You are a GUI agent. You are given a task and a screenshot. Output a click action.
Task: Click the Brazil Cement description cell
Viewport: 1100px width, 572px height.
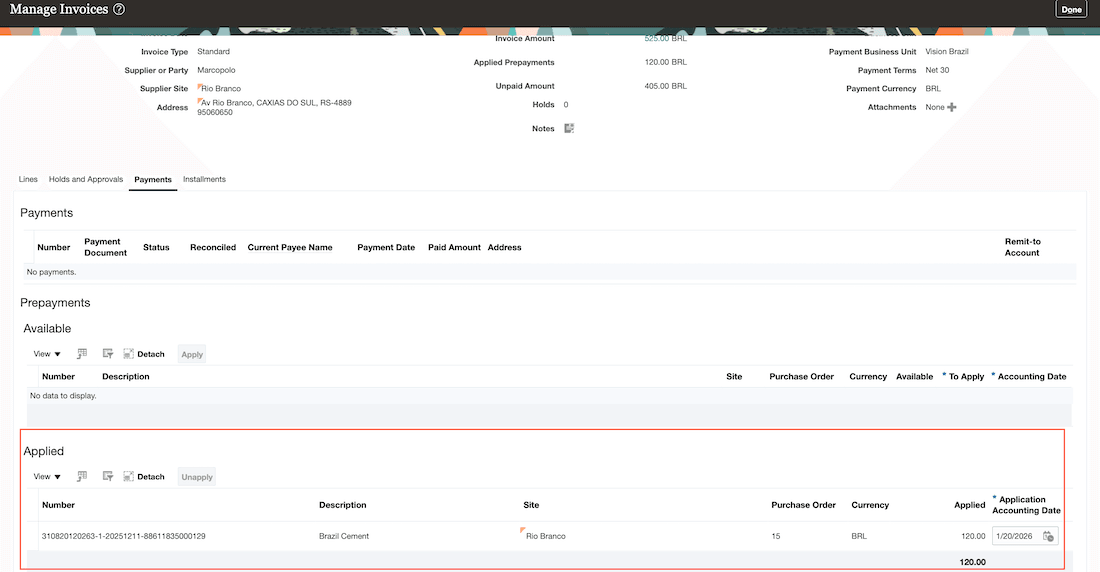coord(344,536)
